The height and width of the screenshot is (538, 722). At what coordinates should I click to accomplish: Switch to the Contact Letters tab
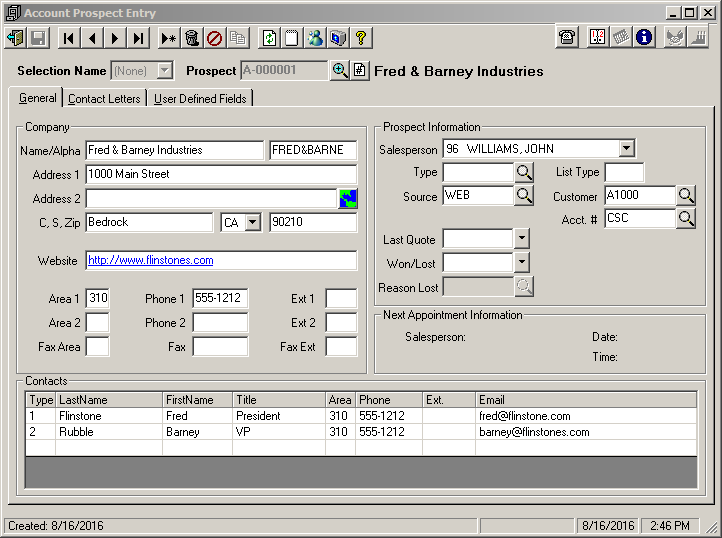pyautogui.click(x=104, y=99)
